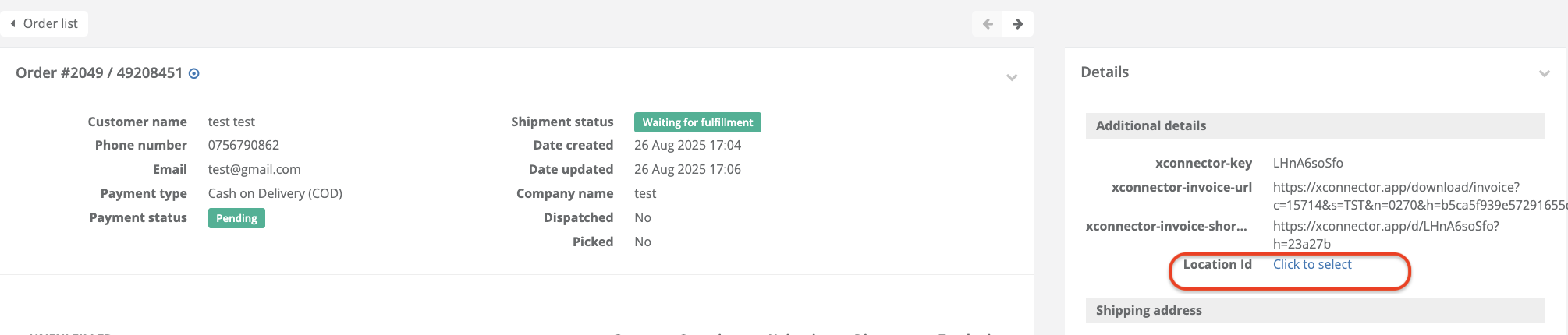Click the Cash on Delivery (COD) payment type
This screenshot has width=1568, height=335.
275,193
